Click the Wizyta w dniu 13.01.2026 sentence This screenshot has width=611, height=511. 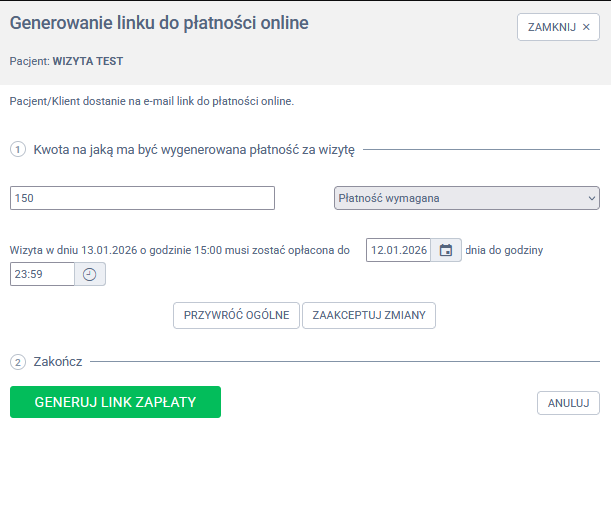tap(180, 250)
